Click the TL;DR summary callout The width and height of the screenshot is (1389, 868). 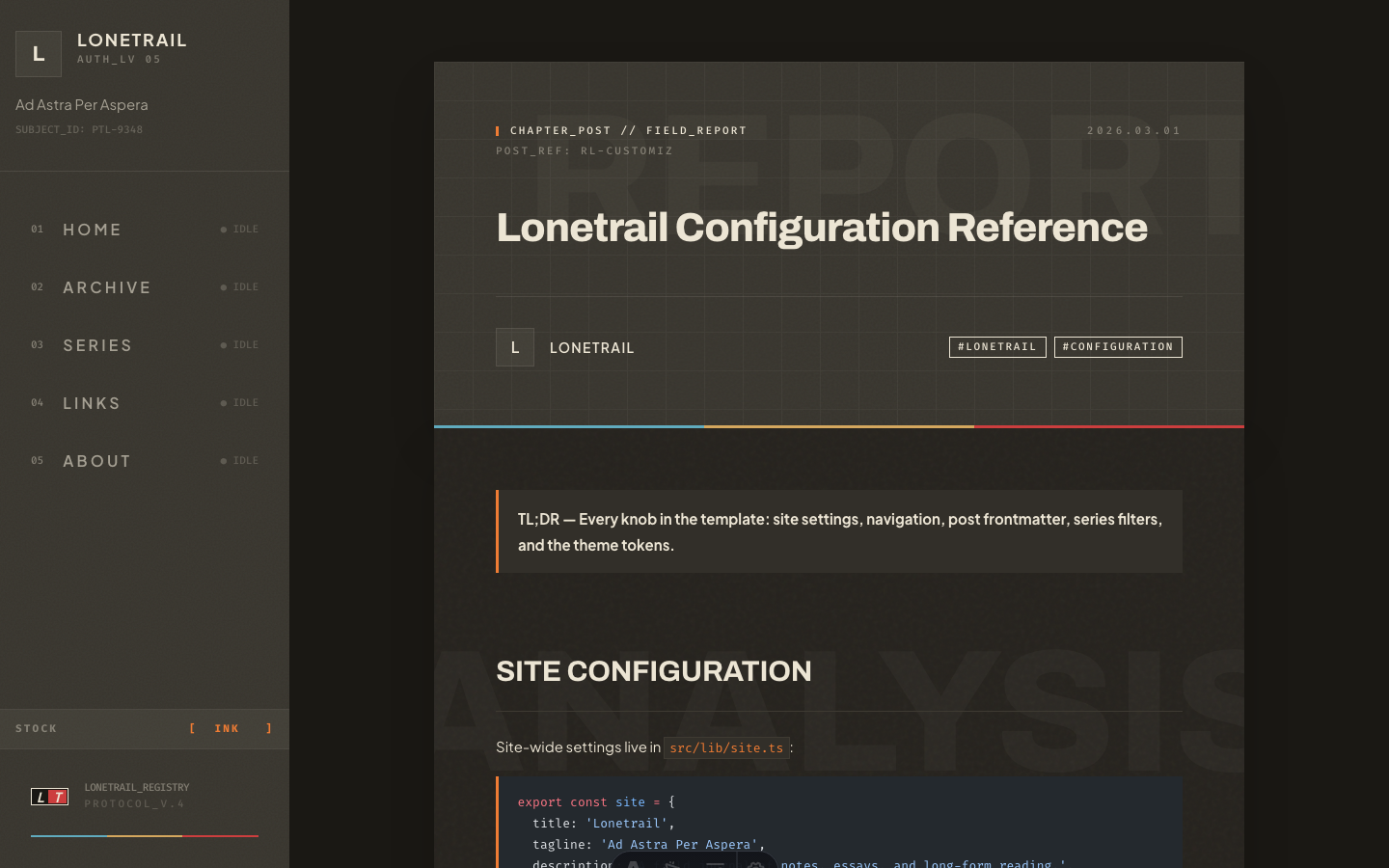839,531
